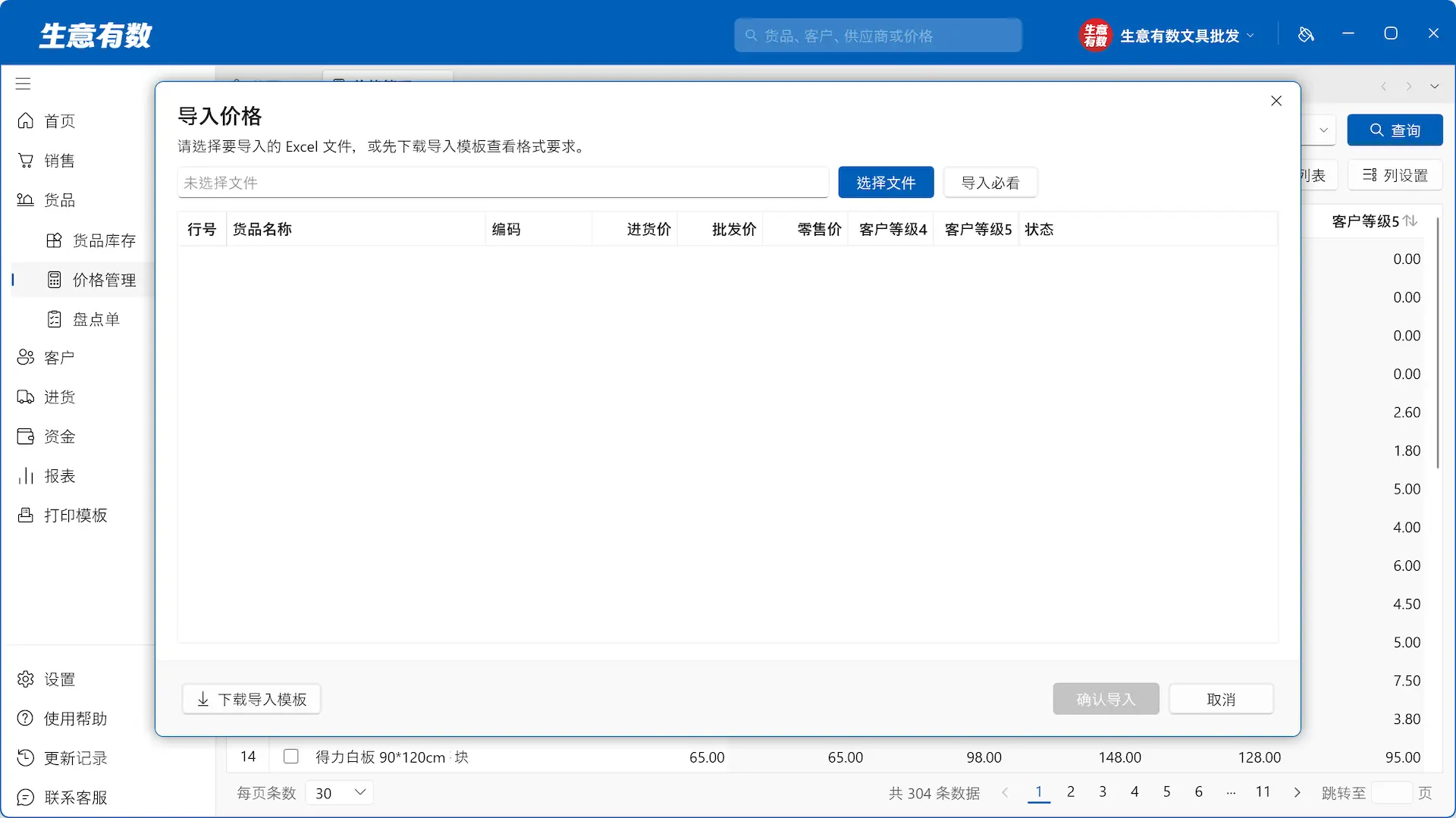Click the 跳转至 page number field
Image resolution: width=1456 pixels, height=818 pixels.
coord(1392,793)
